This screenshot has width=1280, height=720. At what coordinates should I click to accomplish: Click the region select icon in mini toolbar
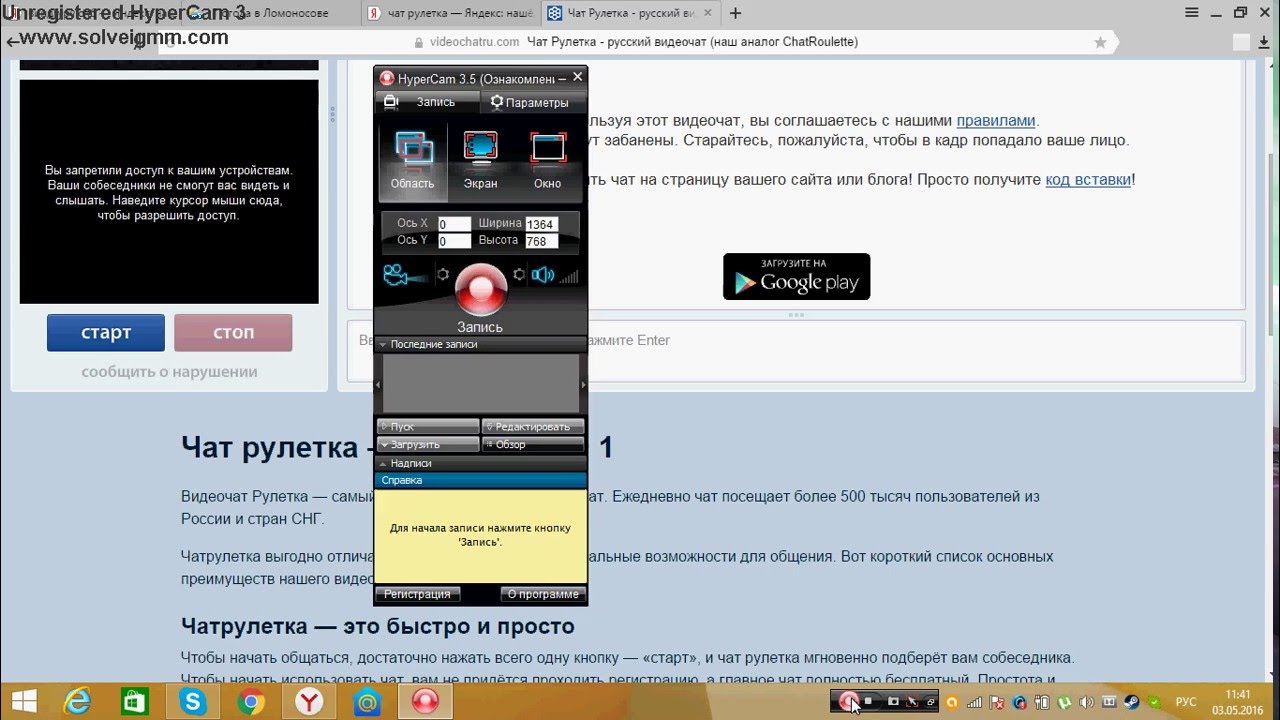pyautogui.click(x=912, y=702)
